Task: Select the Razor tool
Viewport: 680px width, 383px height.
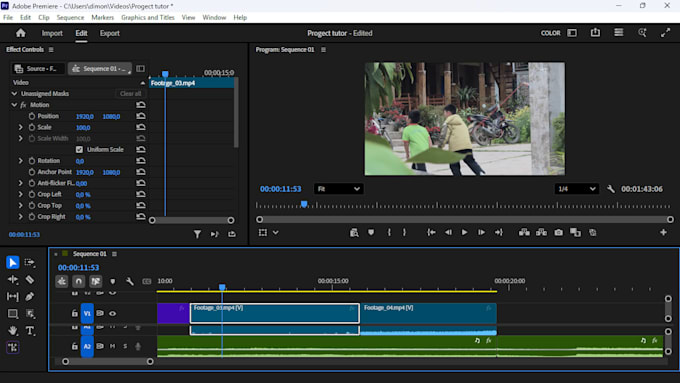Action: pyautogui.click(x=29, y=280)
